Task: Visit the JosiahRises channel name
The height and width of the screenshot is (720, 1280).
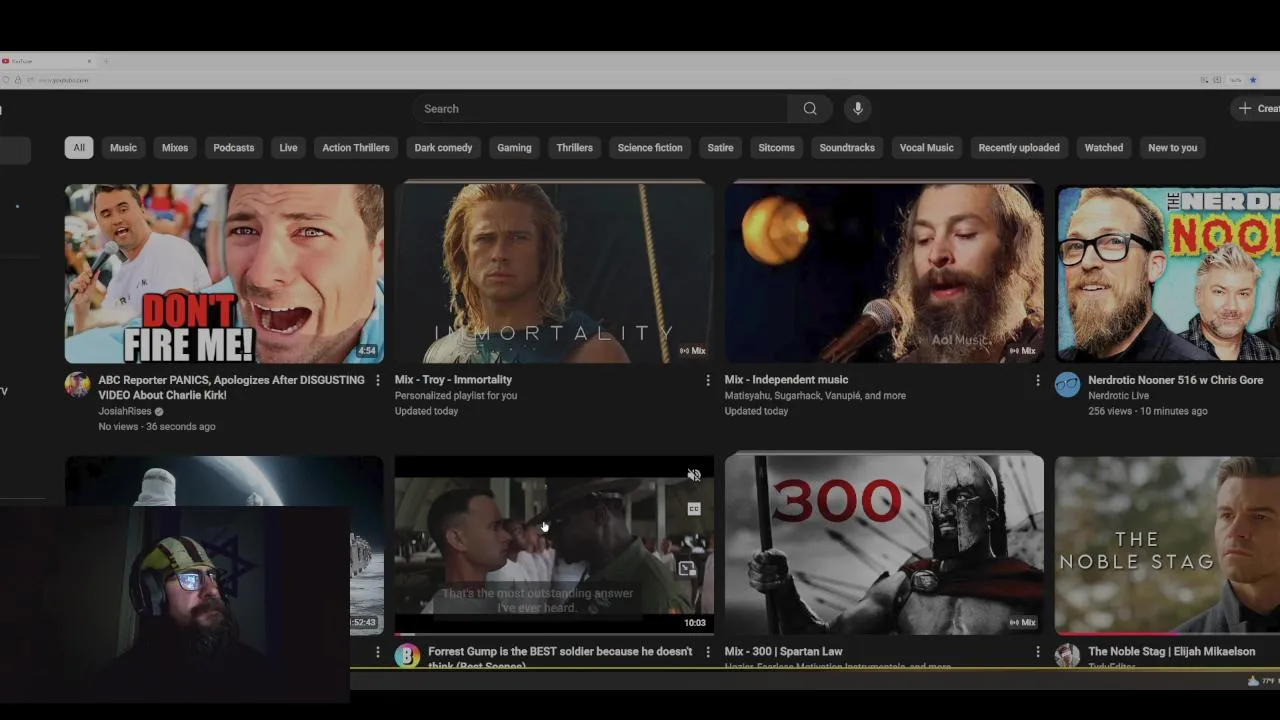Action: tap(125, 411)
